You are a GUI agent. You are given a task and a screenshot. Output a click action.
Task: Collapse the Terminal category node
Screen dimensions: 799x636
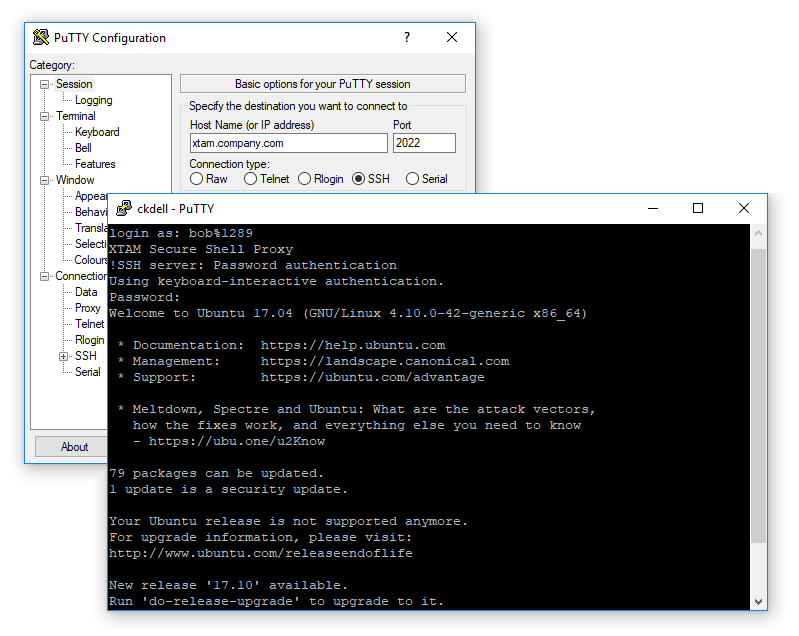coord(45,117)
